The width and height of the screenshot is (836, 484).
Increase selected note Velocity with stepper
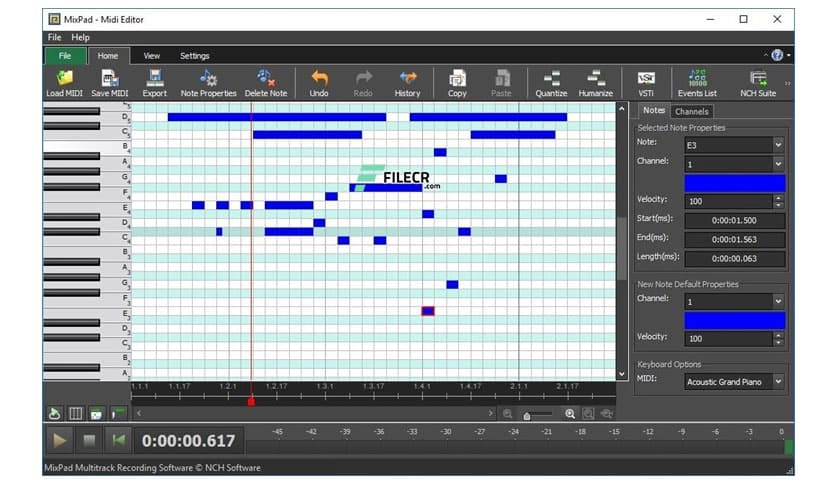tap(778, 198)
